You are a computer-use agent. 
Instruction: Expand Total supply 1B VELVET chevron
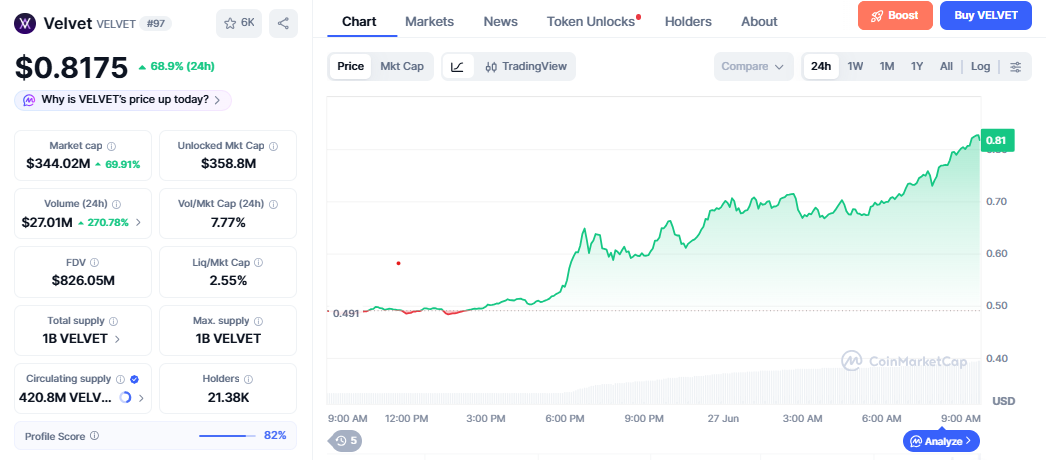pos(117,339)
